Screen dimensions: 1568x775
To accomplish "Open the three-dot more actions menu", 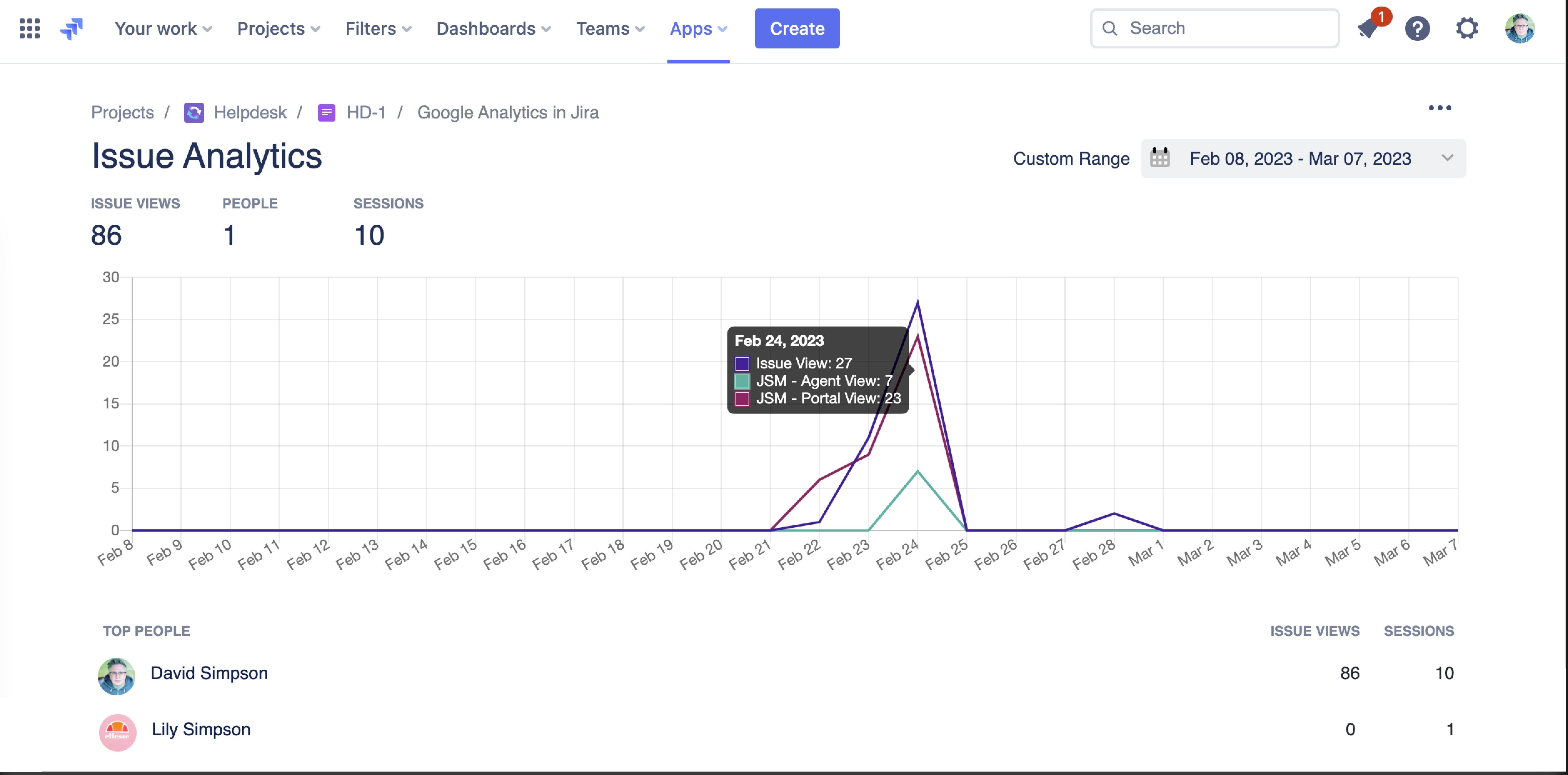I will tap(1440, 108).
